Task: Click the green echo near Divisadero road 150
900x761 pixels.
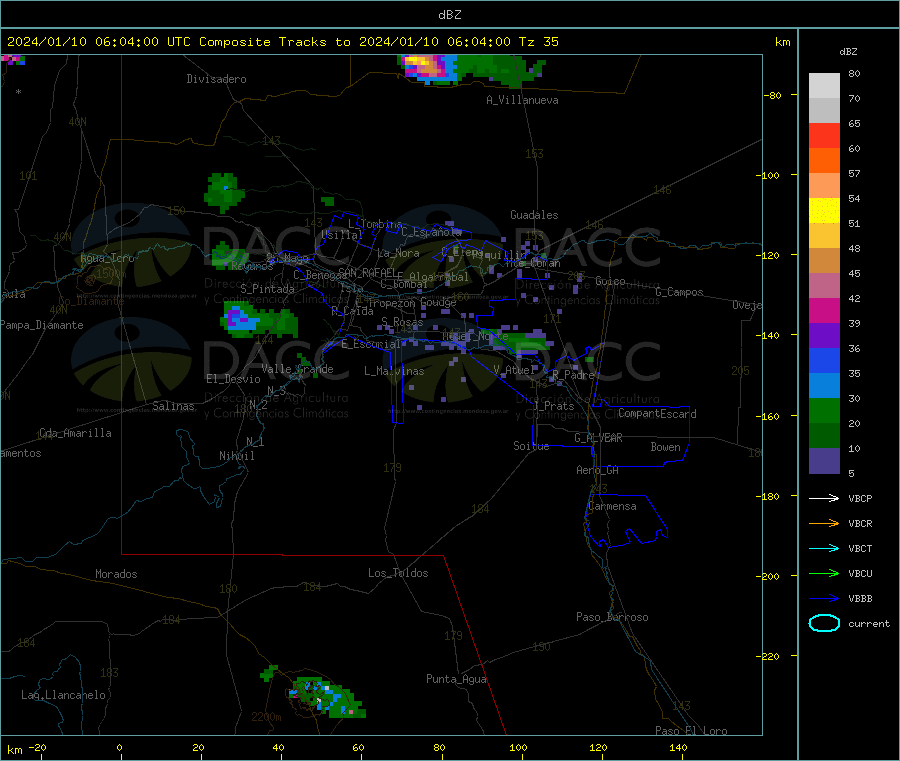Action: click(x=224, y=192)
